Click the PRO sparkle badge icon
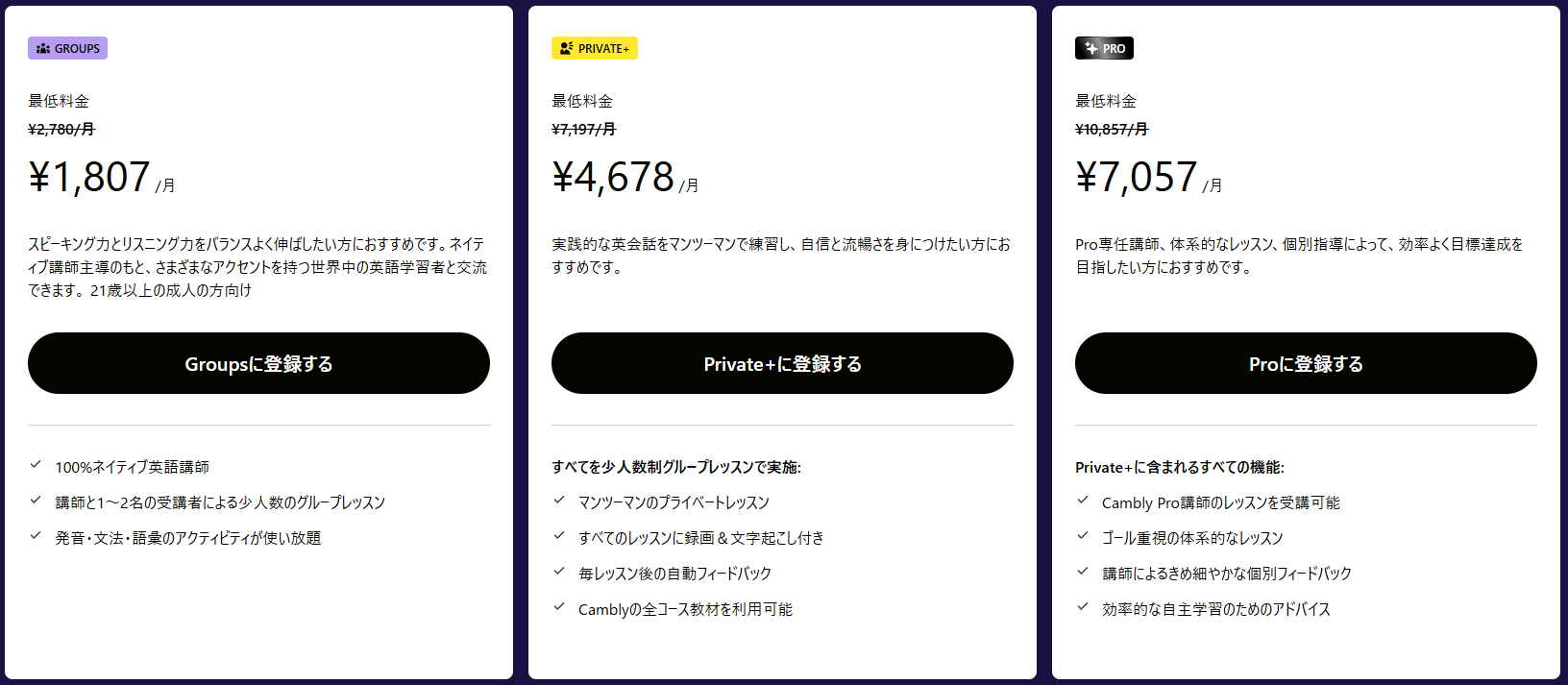 1090,48
